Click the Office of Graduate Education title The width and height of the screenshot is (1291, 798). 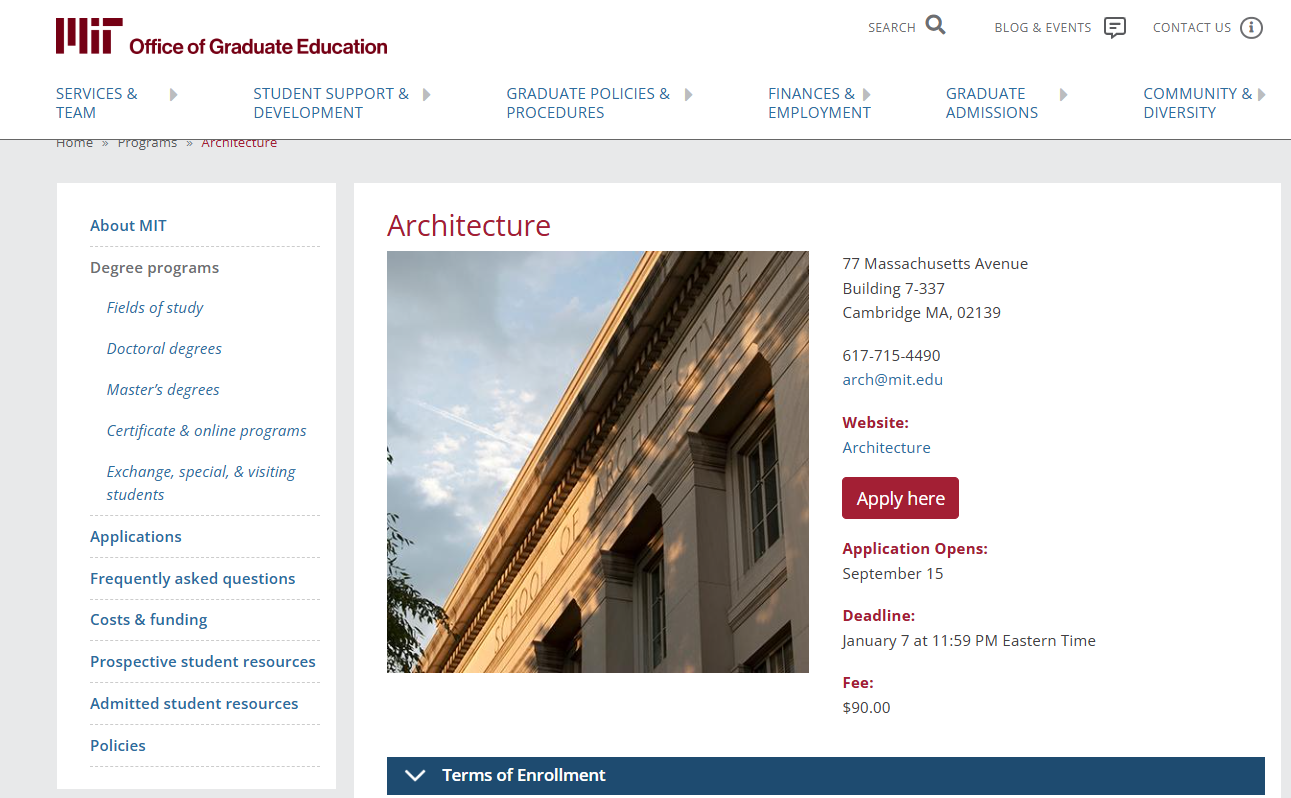pyautogui.click(x=258, y=46)
